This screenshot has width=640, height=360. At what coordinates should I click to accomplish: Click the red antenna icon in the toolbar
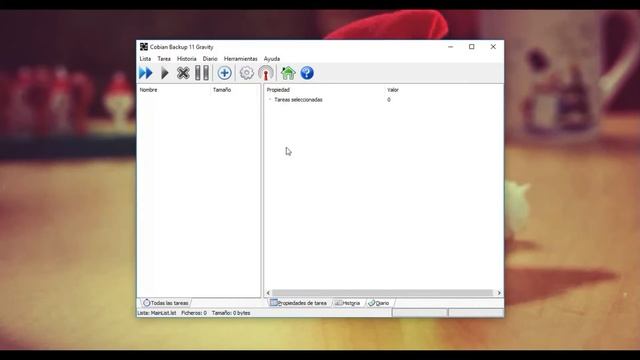coord(266,73)
